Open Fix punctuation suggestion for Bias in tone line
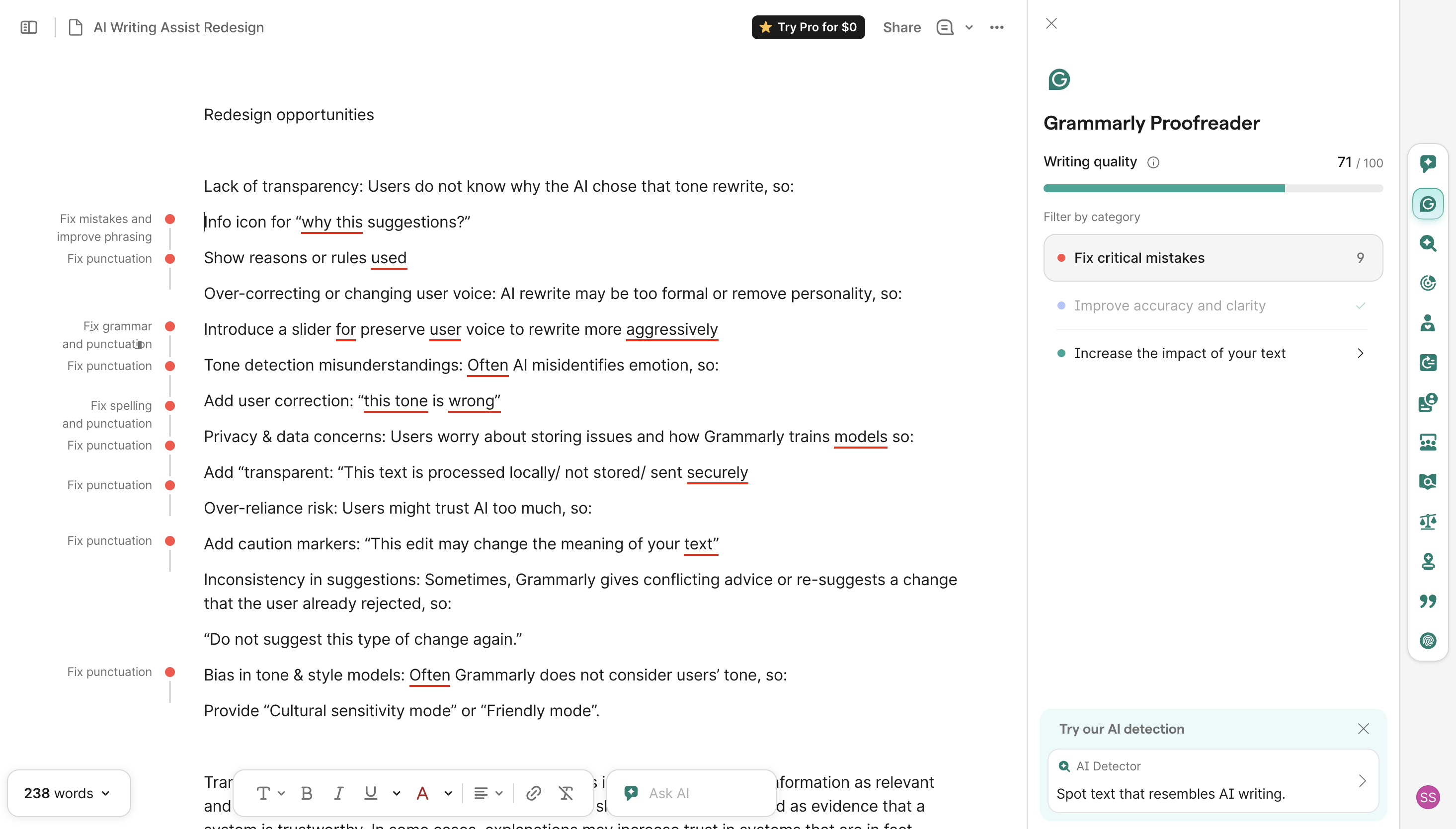This screenshot has height=829, width=1456. [109, 672]
